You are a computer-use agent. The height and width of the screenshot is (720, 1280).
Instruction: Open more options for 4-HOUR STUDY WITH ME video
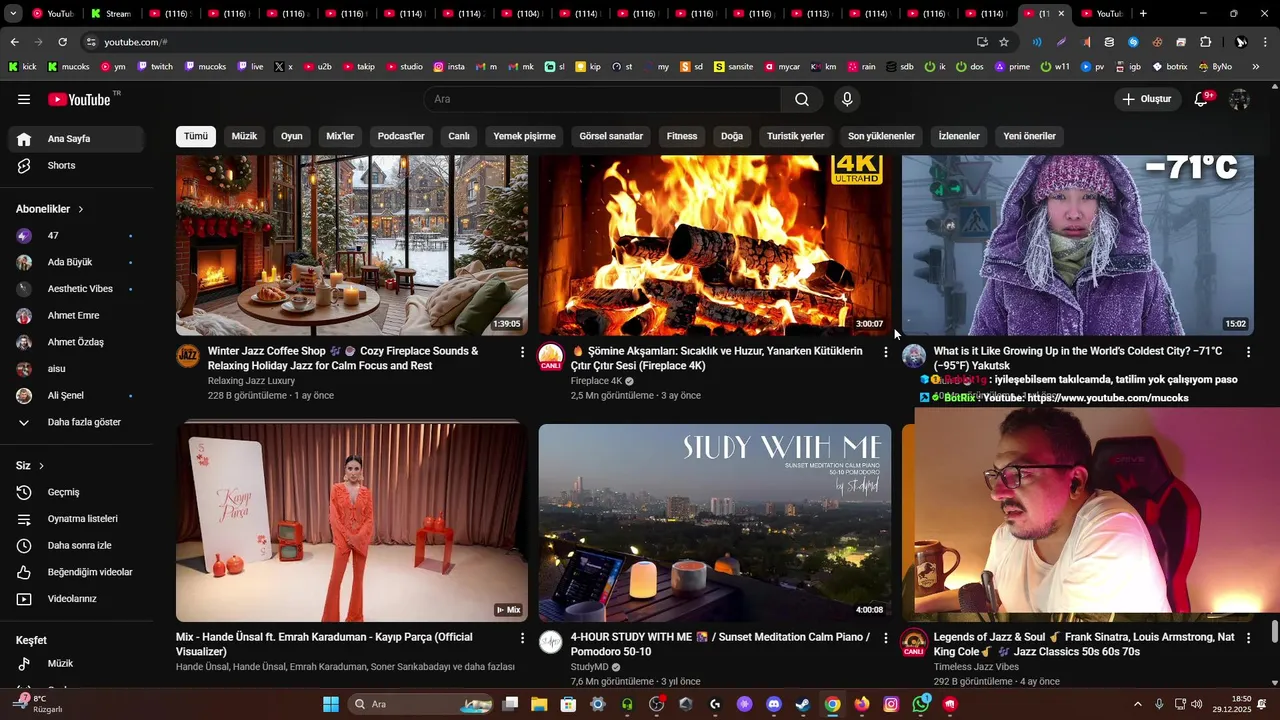(x=885, y=638)
